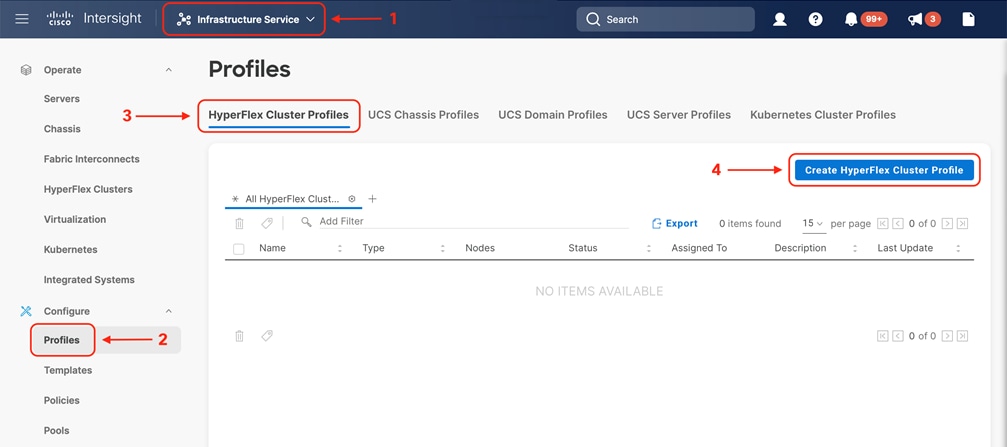Go to last page in bottom pager
This screenshot has width=1007, height=447.
[962, 336]
